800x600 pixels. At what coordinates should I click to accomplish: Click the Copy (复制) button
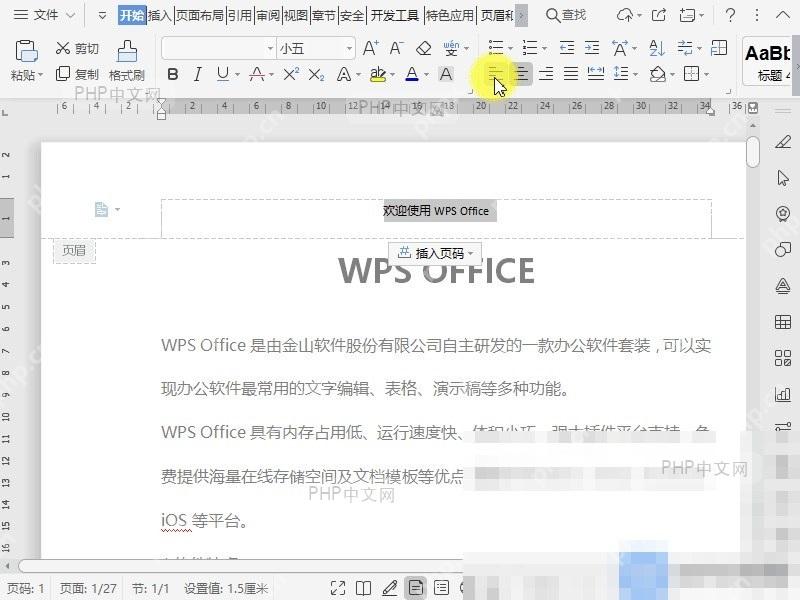click(77, 74)
